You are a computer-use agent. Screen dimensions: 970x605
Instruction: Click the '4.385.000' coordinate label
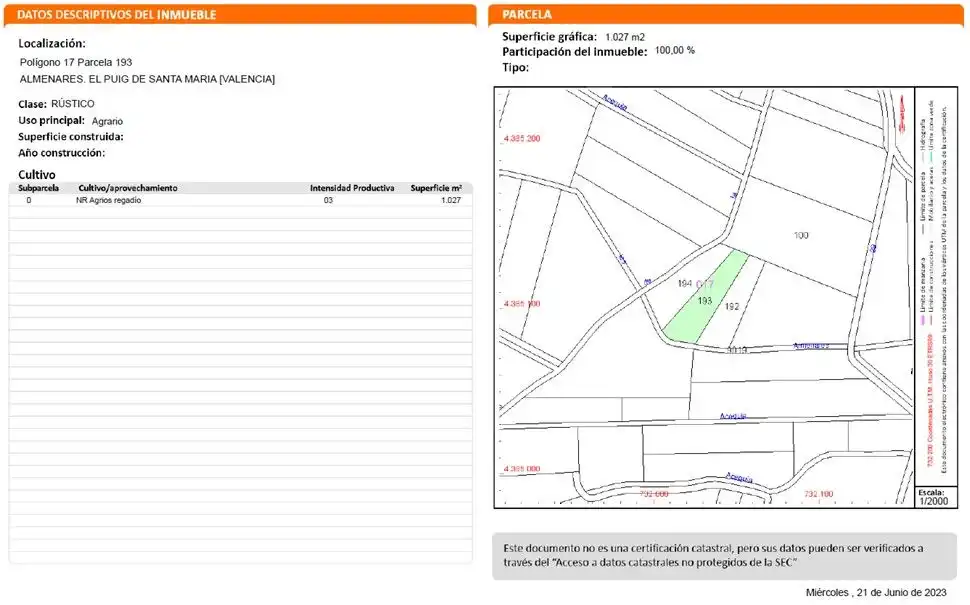[x=522, y=469]
